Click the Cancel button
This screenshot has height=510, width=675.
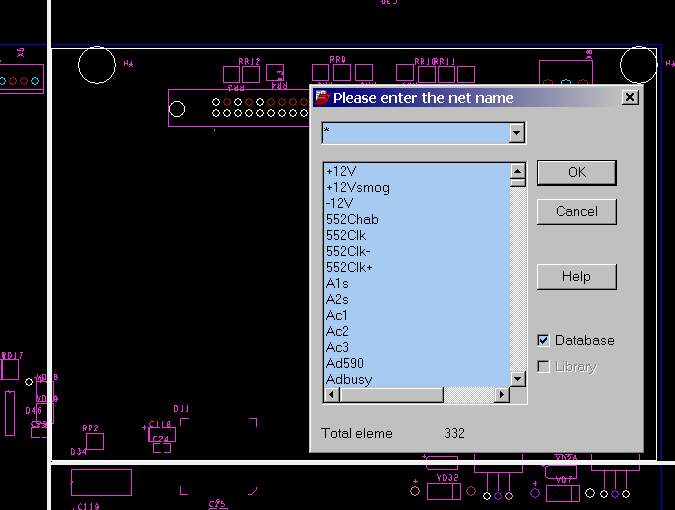click(x=576, y=211)
